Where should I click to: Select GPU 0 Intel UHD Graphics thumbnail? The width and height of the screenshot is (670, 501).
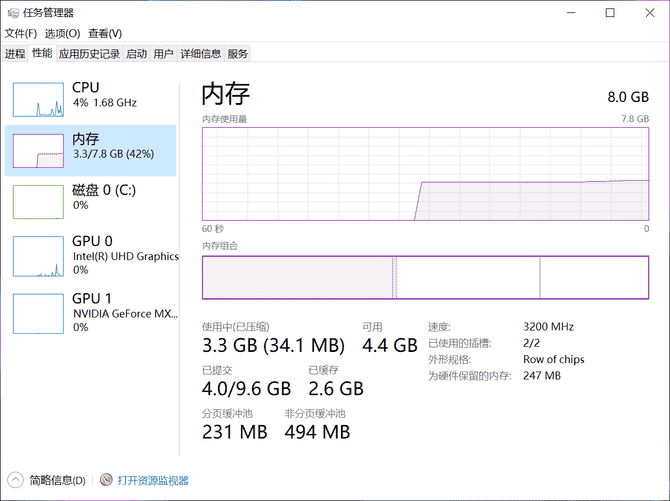[x=38, y=258]
